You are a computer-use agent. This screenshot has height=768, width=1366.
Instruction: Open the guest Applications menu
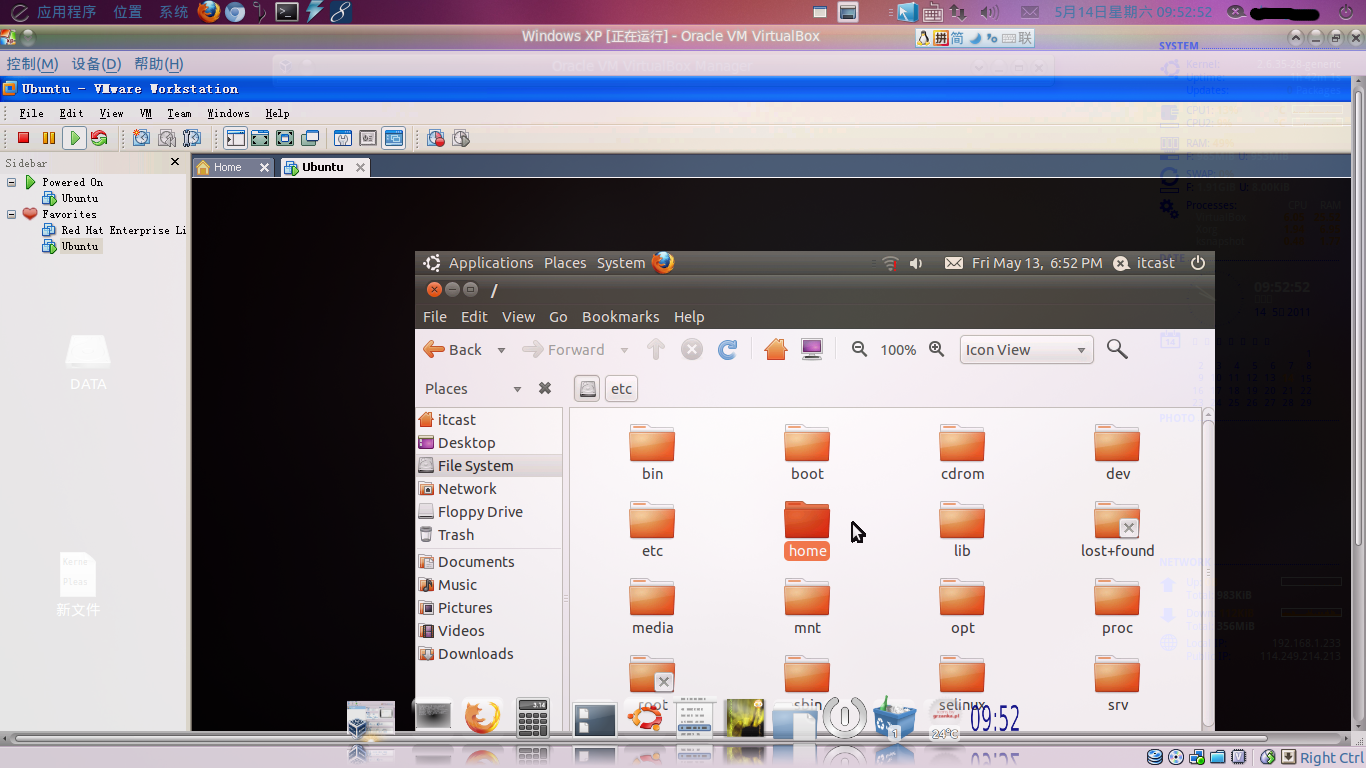[x=491, y=263]
